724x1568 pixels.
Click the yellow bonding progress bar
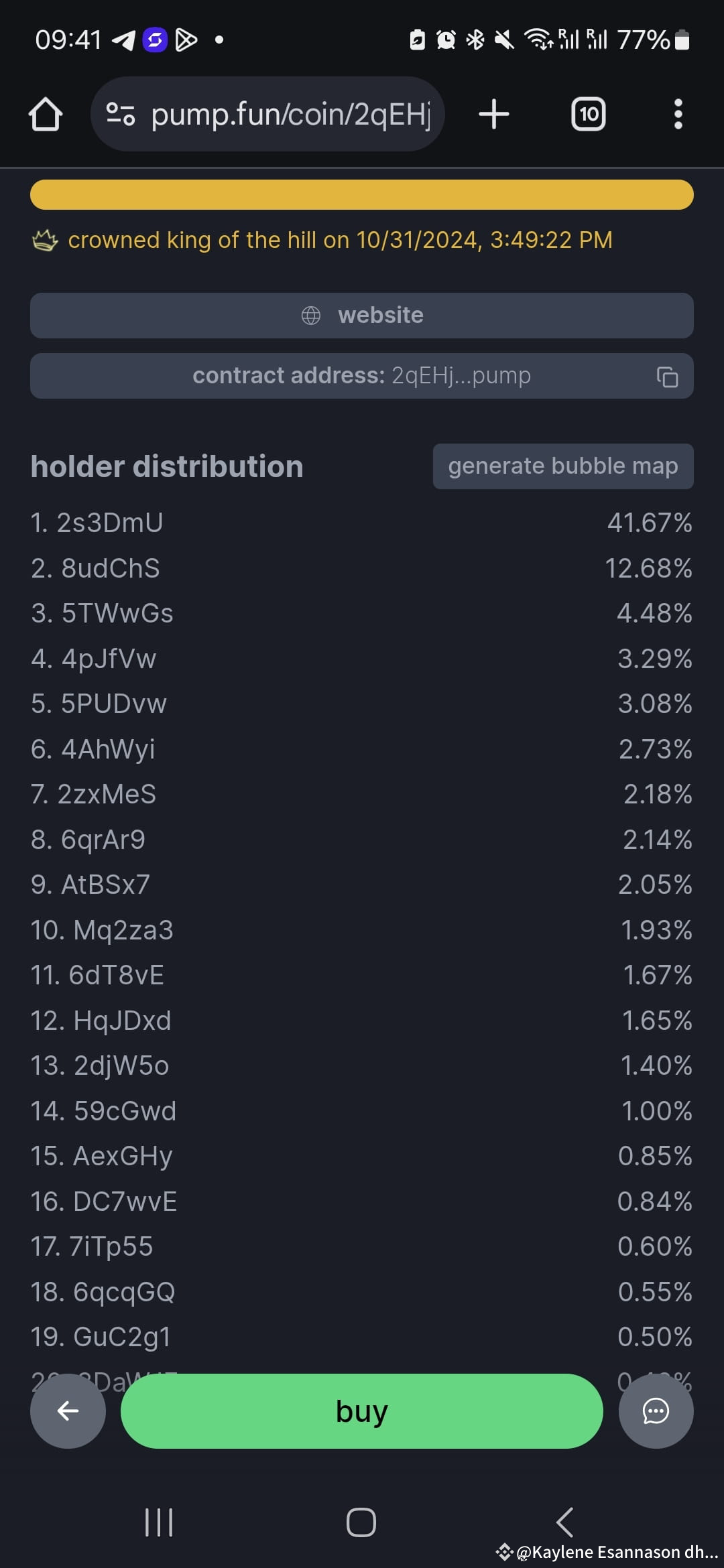(x=362, y=194)
